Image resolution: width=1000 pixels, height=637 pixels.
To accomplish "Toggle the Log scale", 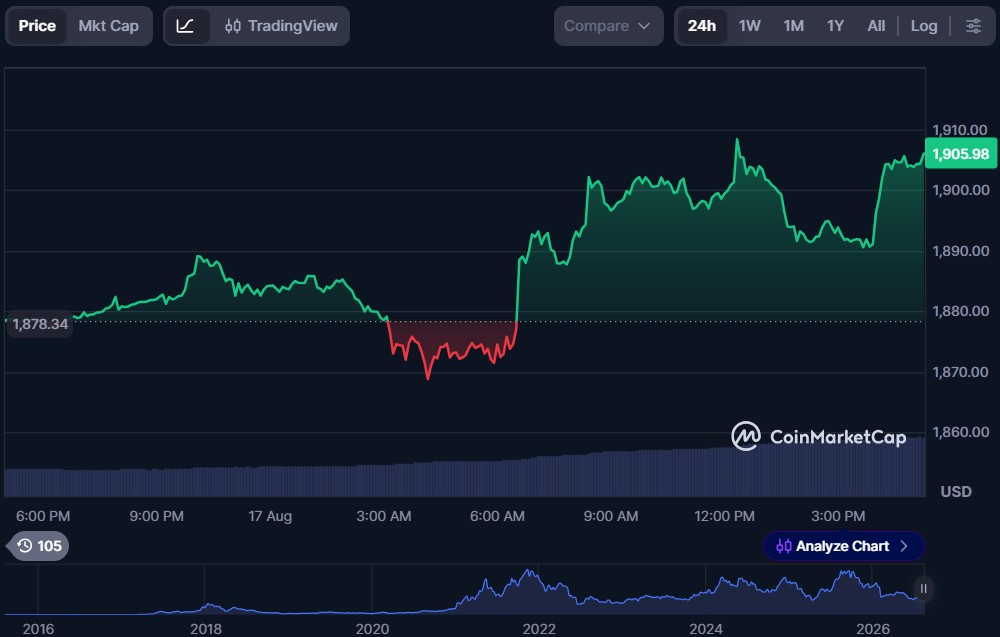I will (923, 26).
